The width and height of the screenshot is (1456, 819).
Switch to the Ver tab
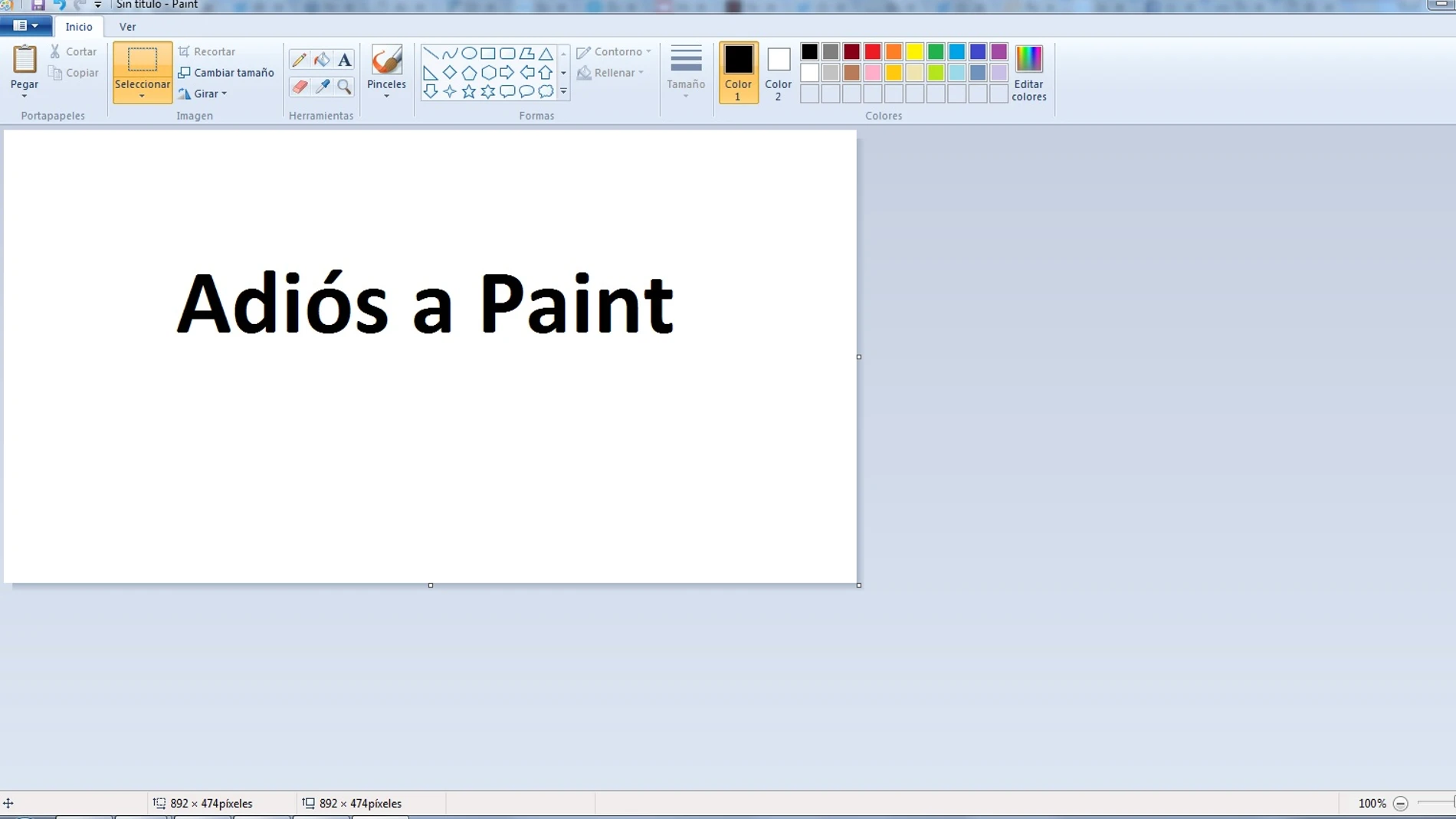point(127,27)
